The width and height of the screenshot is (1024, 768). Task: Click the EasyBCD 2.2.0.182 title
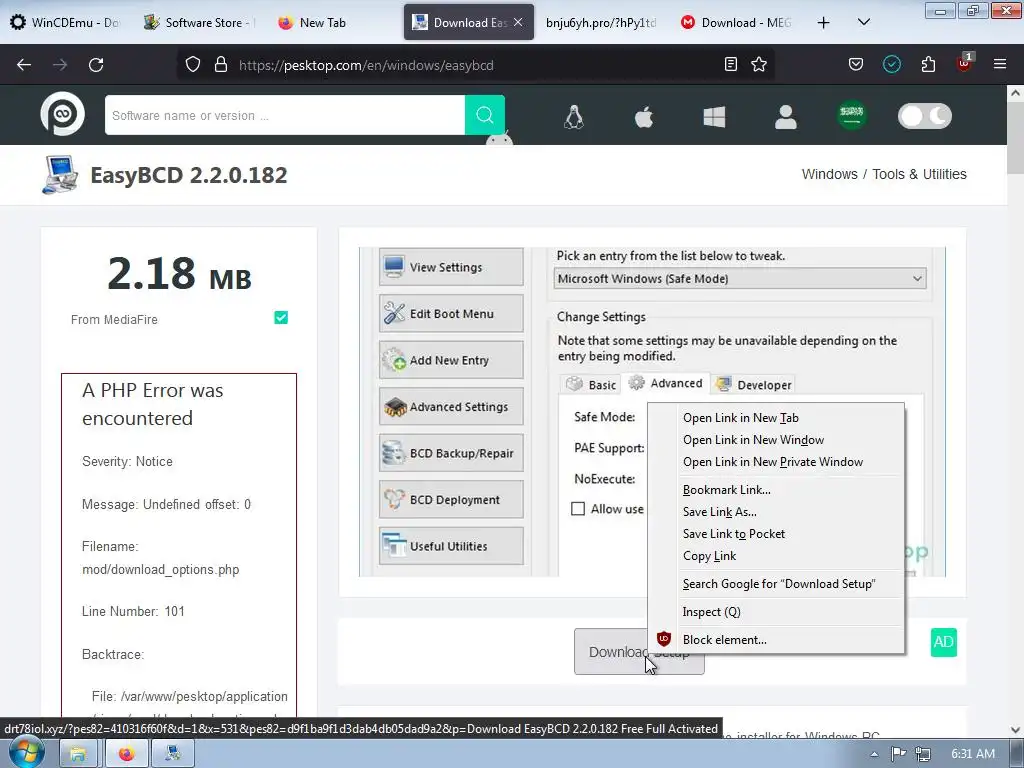click(189, 175)
